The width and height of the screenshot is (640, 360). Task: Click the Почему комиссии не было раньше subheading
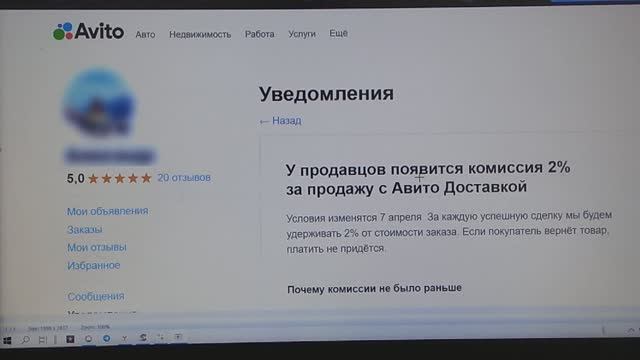click(374, 289)
